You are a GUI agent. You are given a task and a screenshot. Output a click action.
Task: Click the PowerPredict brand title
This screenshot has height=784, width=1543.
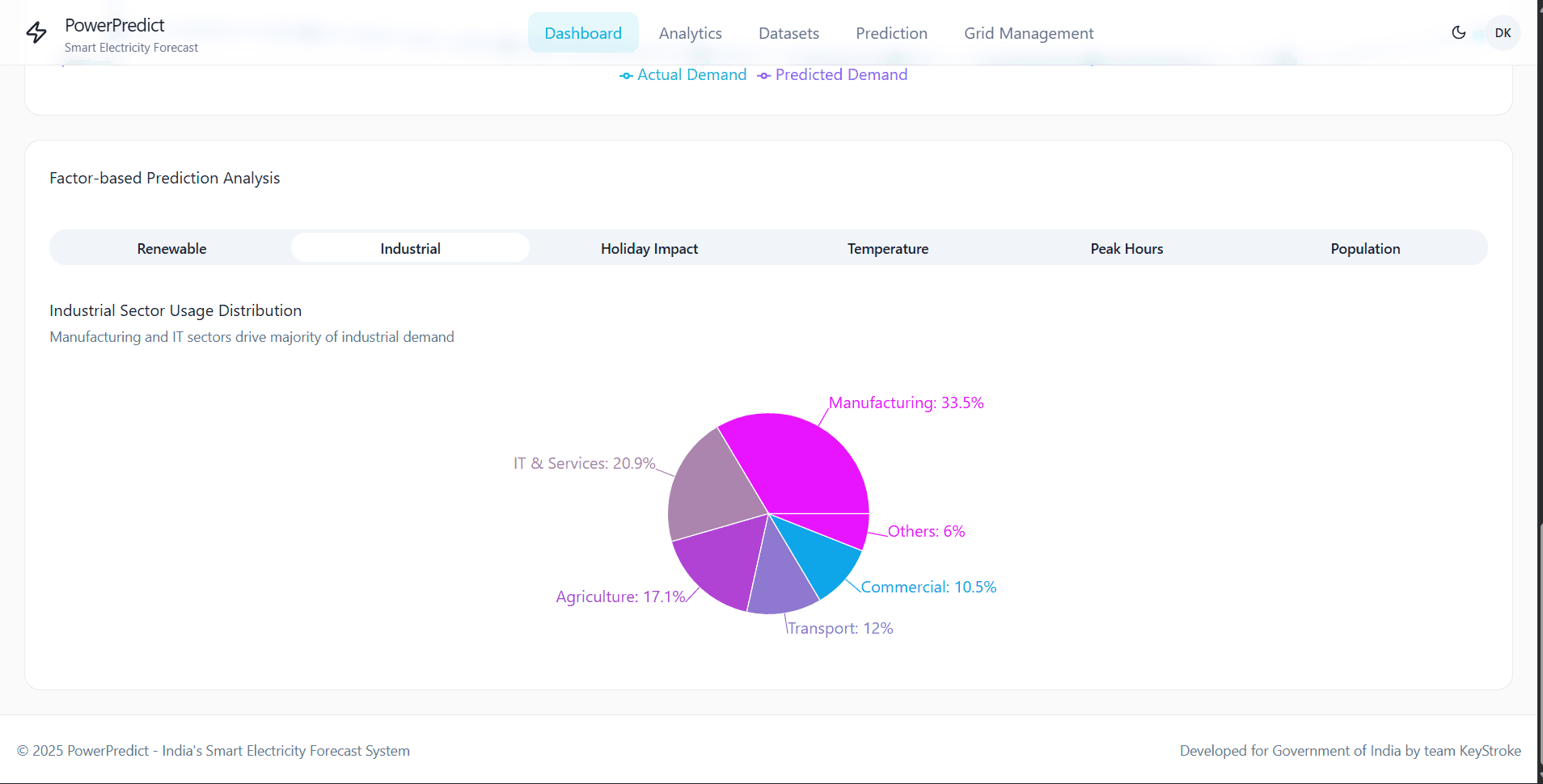(x=115, y=25)
